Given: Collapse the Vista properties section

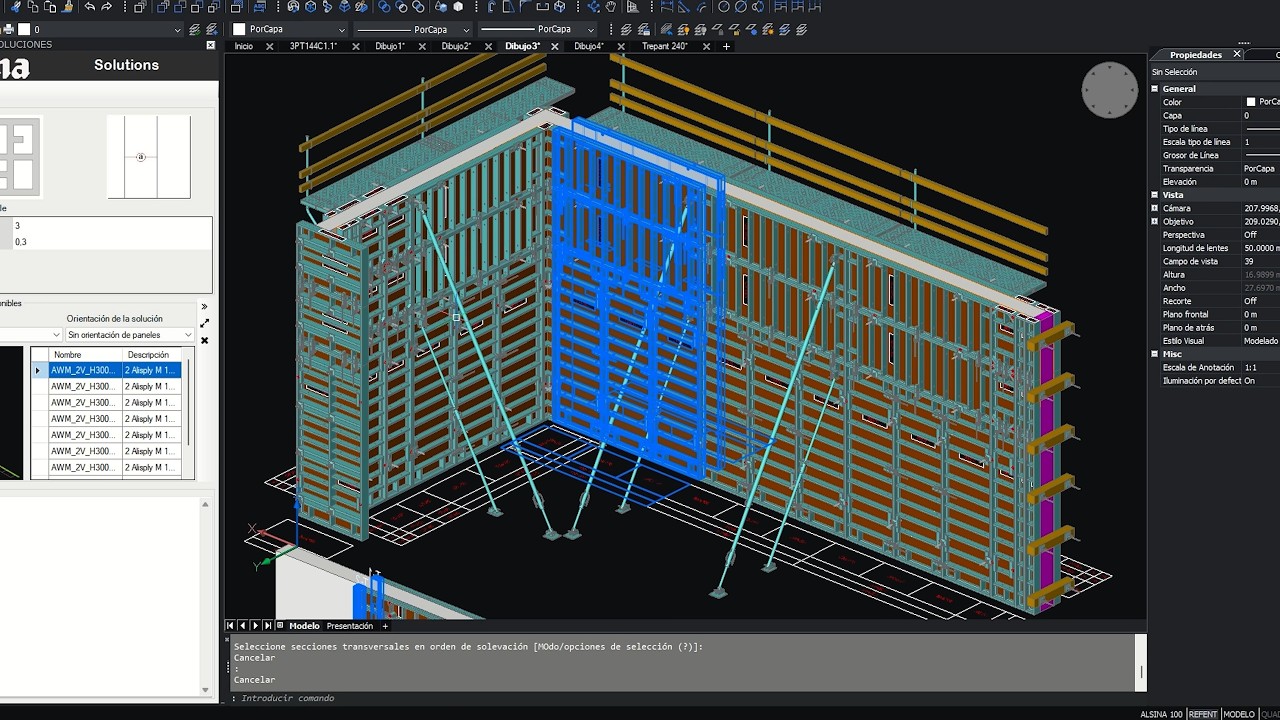Looking at the screenshot, I should point(1155,195).
